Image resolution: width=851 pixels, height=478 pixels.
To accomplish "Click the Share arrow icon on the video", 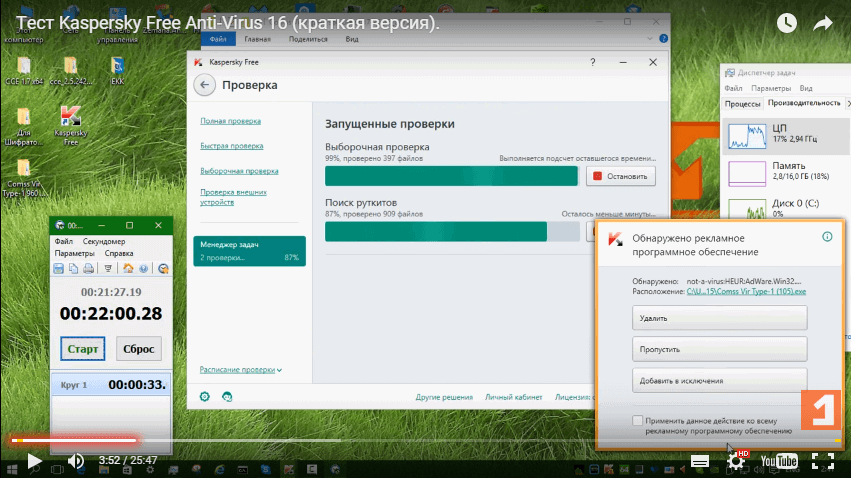I will tap(823, 23).
